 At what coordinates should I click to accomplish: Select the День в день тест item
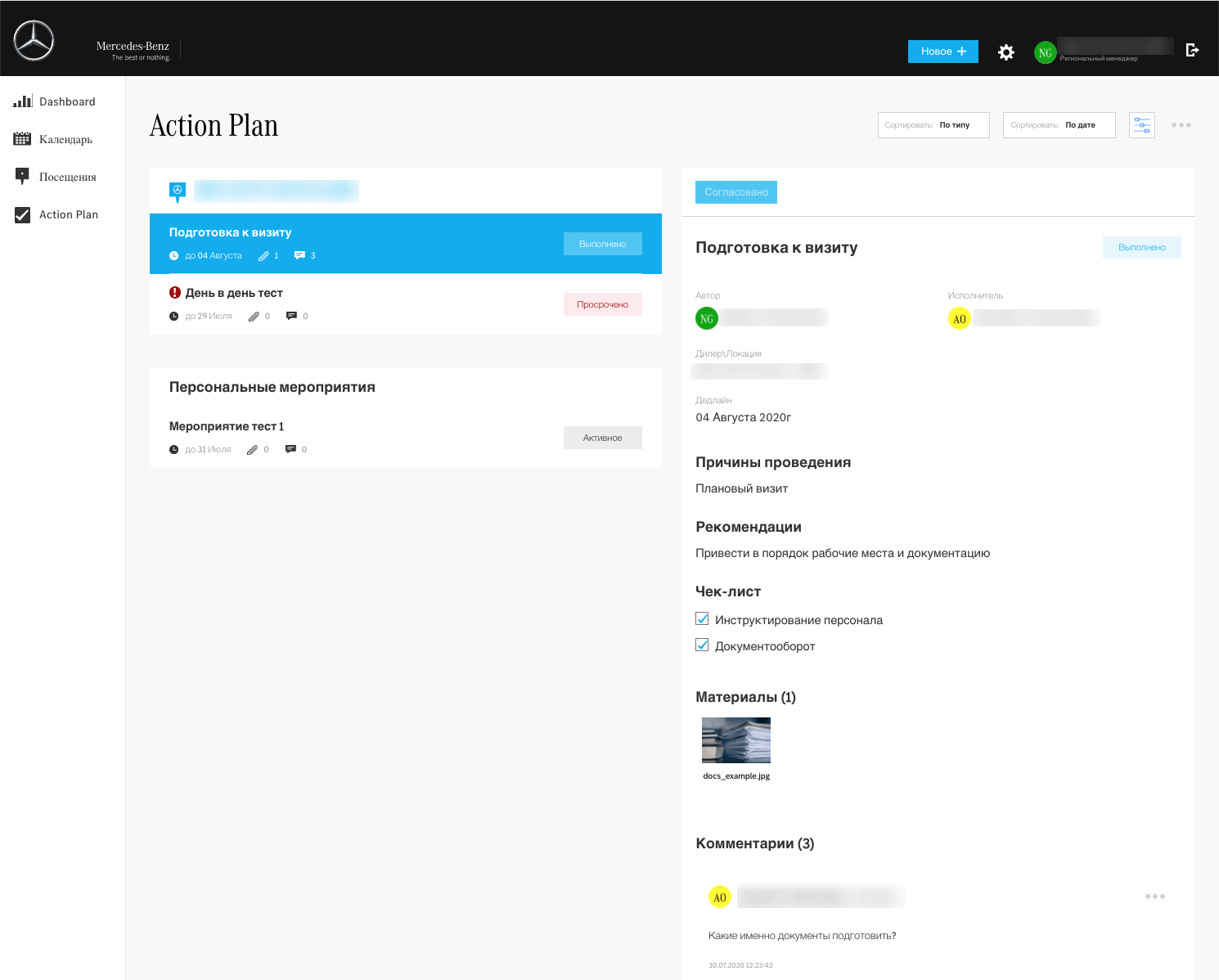pos(406,304)
